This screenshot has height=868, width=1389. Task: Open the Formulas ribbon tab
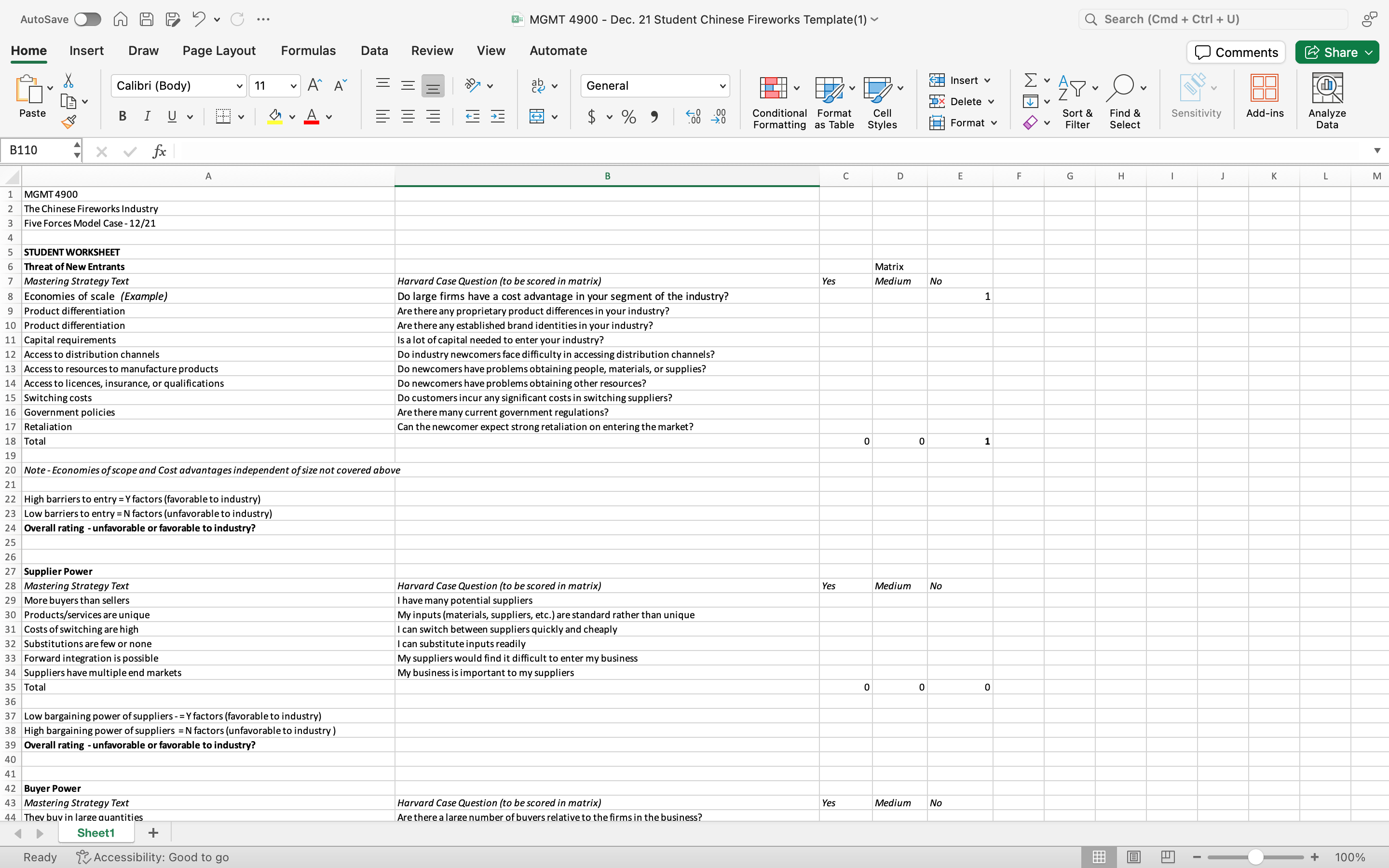[x=308, y=51]
